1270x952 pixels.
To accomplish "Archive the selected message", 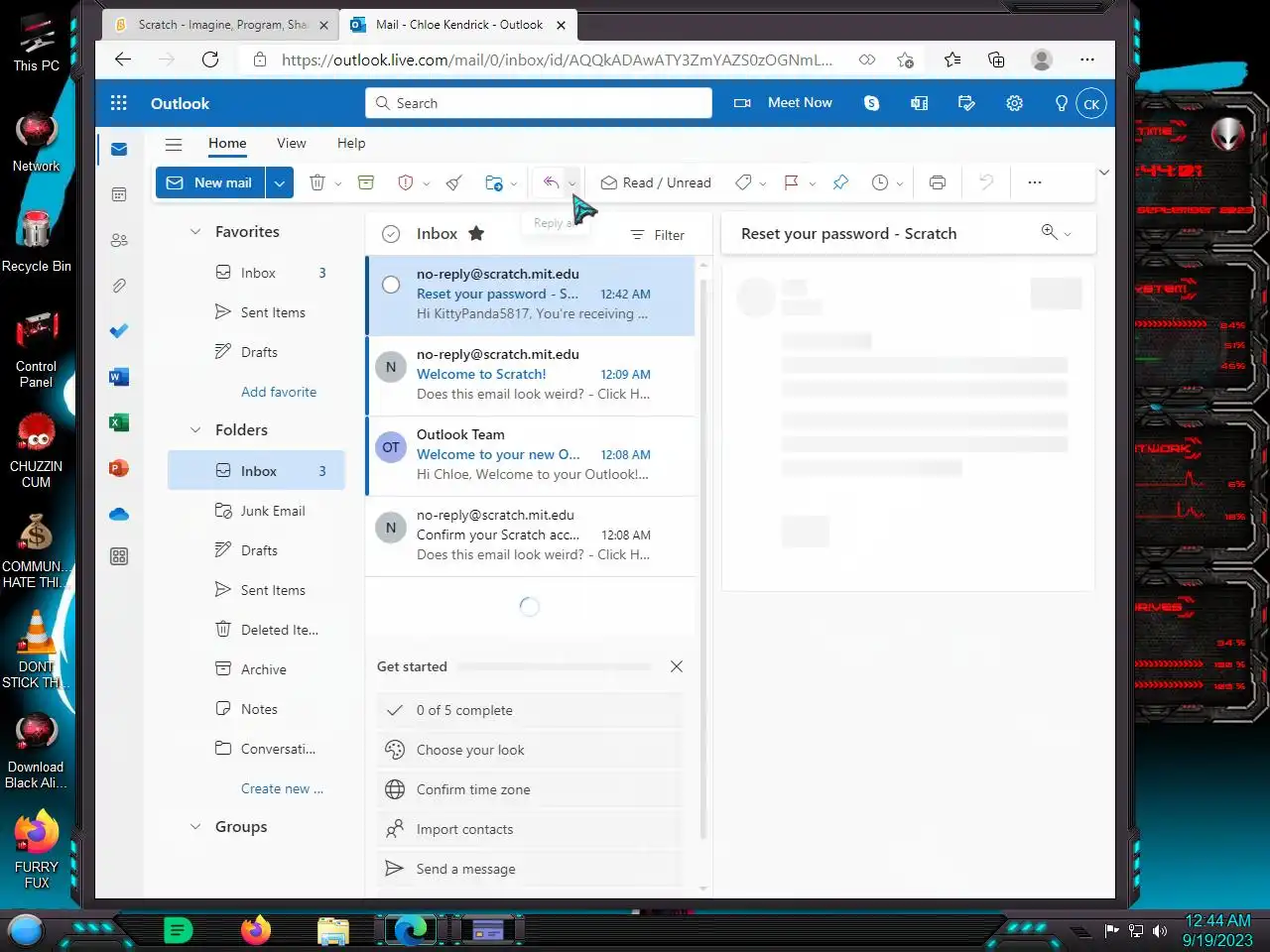I will click(366, 182).
